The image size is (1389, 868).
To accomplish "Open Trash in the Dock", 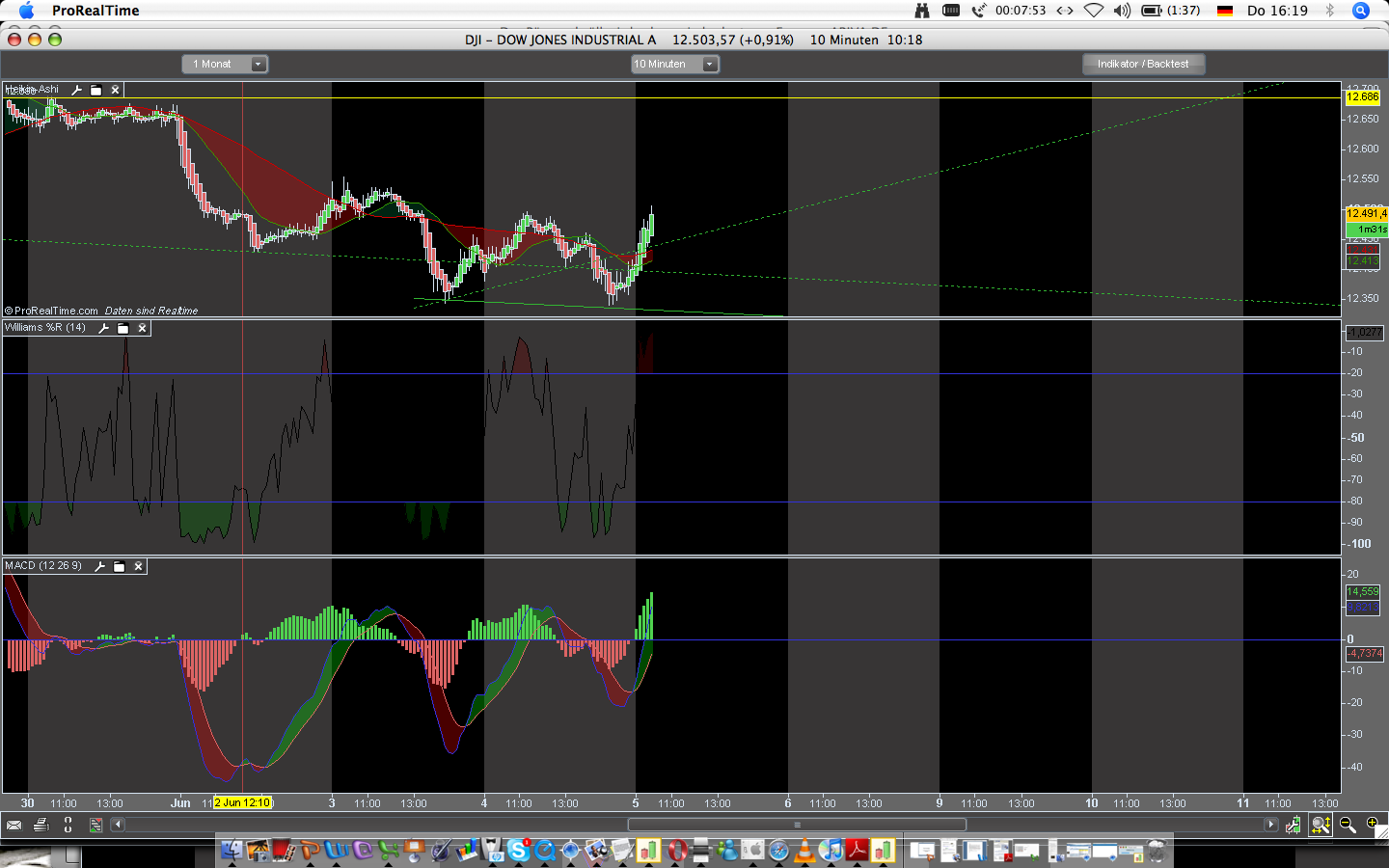I will 1156,850.
